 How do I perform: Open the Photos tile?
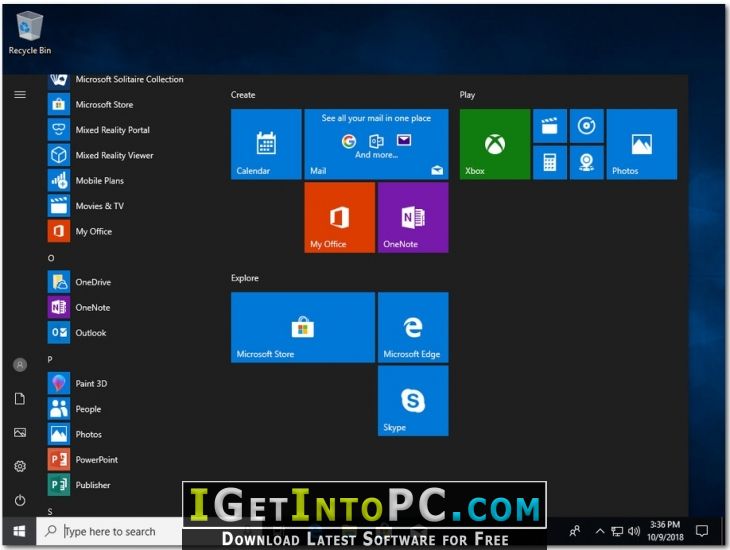click(642, 144)
